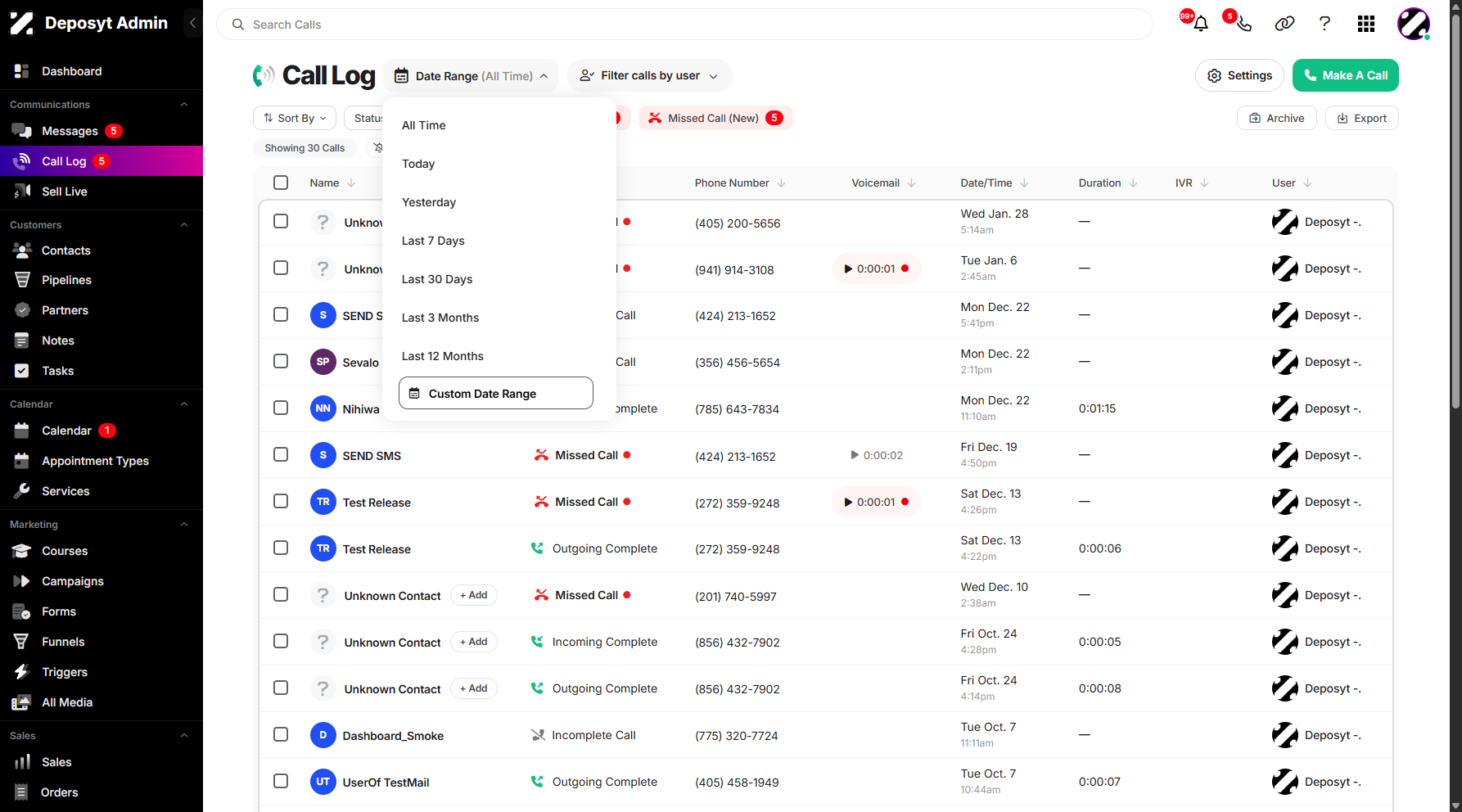Go to Pipelines in the sidebar

pos(66,280)
